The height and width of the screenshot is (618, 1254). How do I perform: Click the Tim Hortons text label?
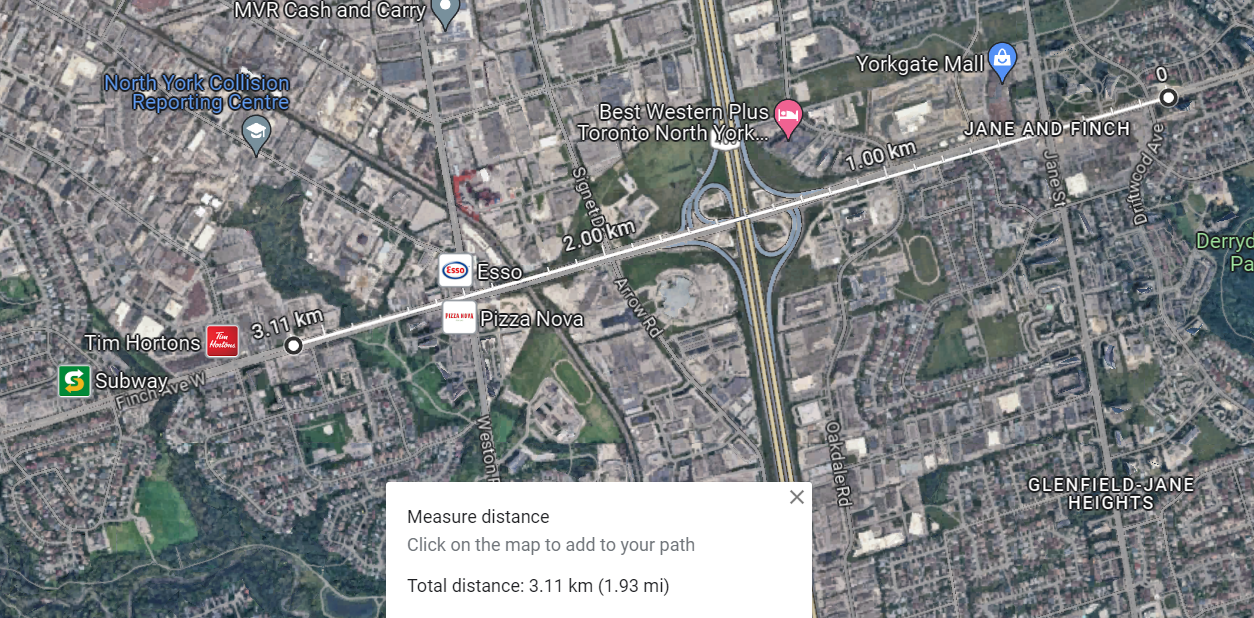142,343
